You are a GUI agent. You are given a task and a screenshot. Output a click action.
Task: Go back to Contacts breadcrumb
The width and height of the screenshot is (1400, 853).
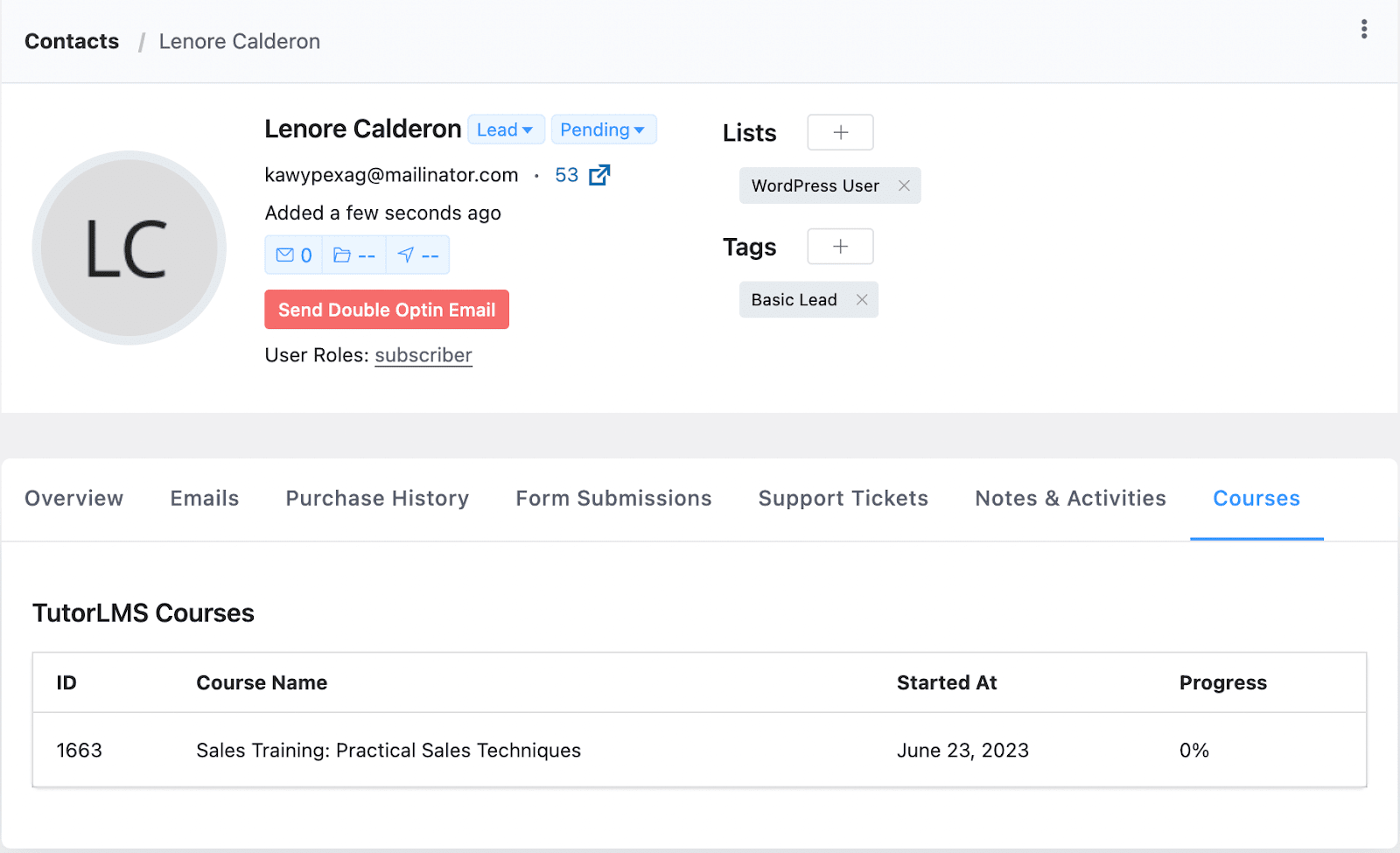(x=72, y=41)
